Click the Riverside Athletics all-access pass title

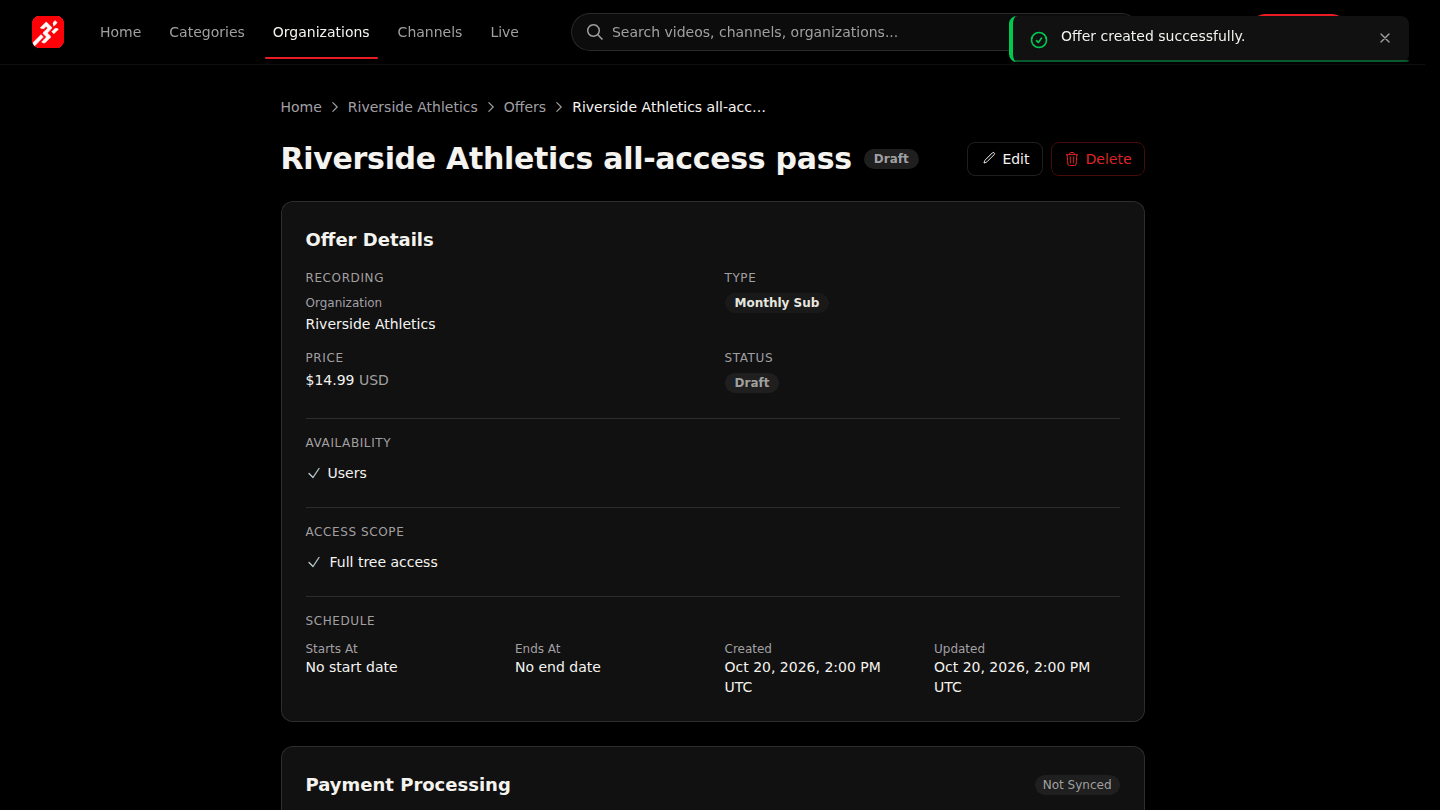[566, 159]
